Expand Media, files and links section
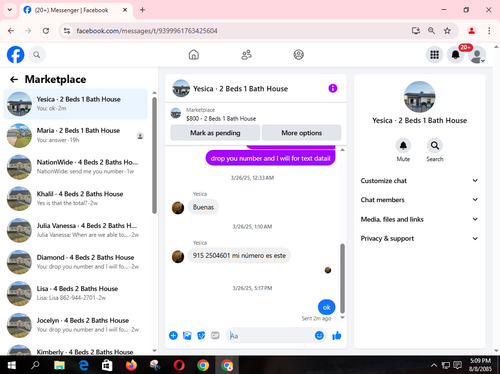Screen dimensions: 500x374 click(419, 219)
